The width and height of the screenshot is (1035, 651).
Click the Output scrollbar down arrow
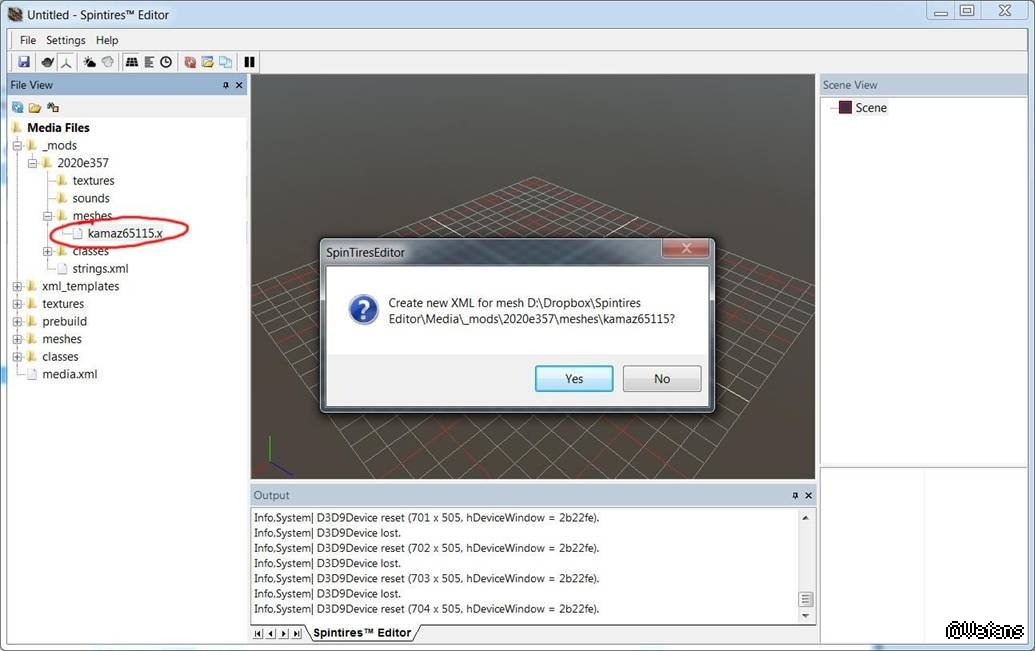pos(805,615)
